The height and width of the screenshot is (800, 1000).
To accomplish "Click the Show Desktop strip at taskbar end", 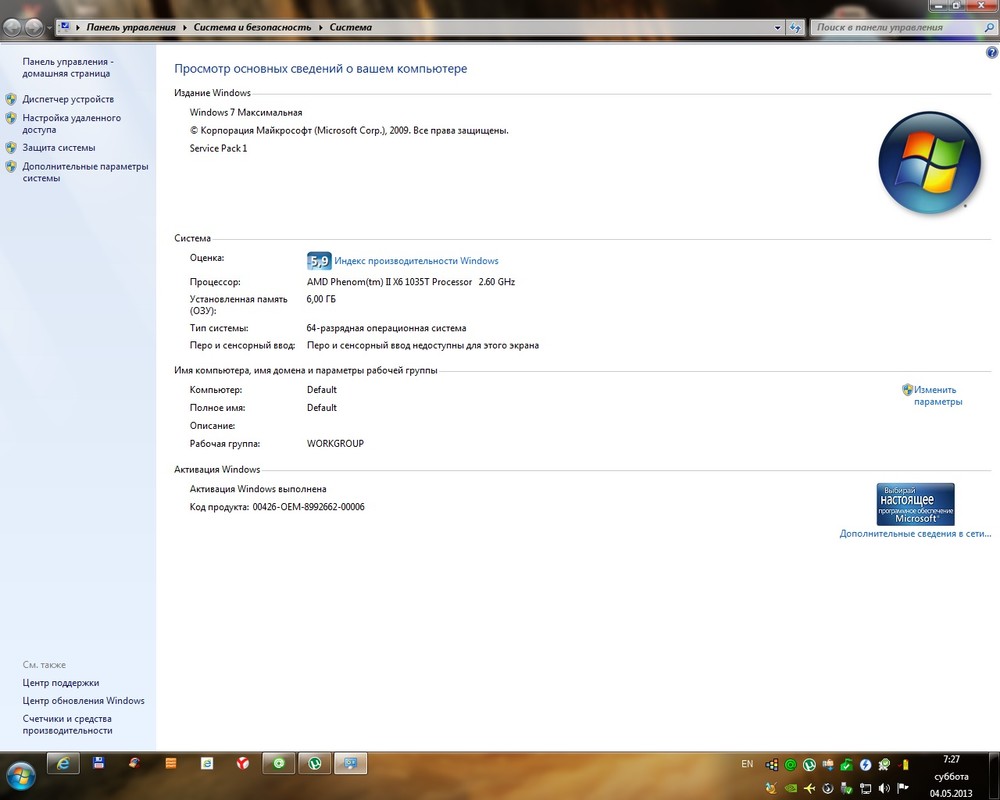I will tap(995, 776).
